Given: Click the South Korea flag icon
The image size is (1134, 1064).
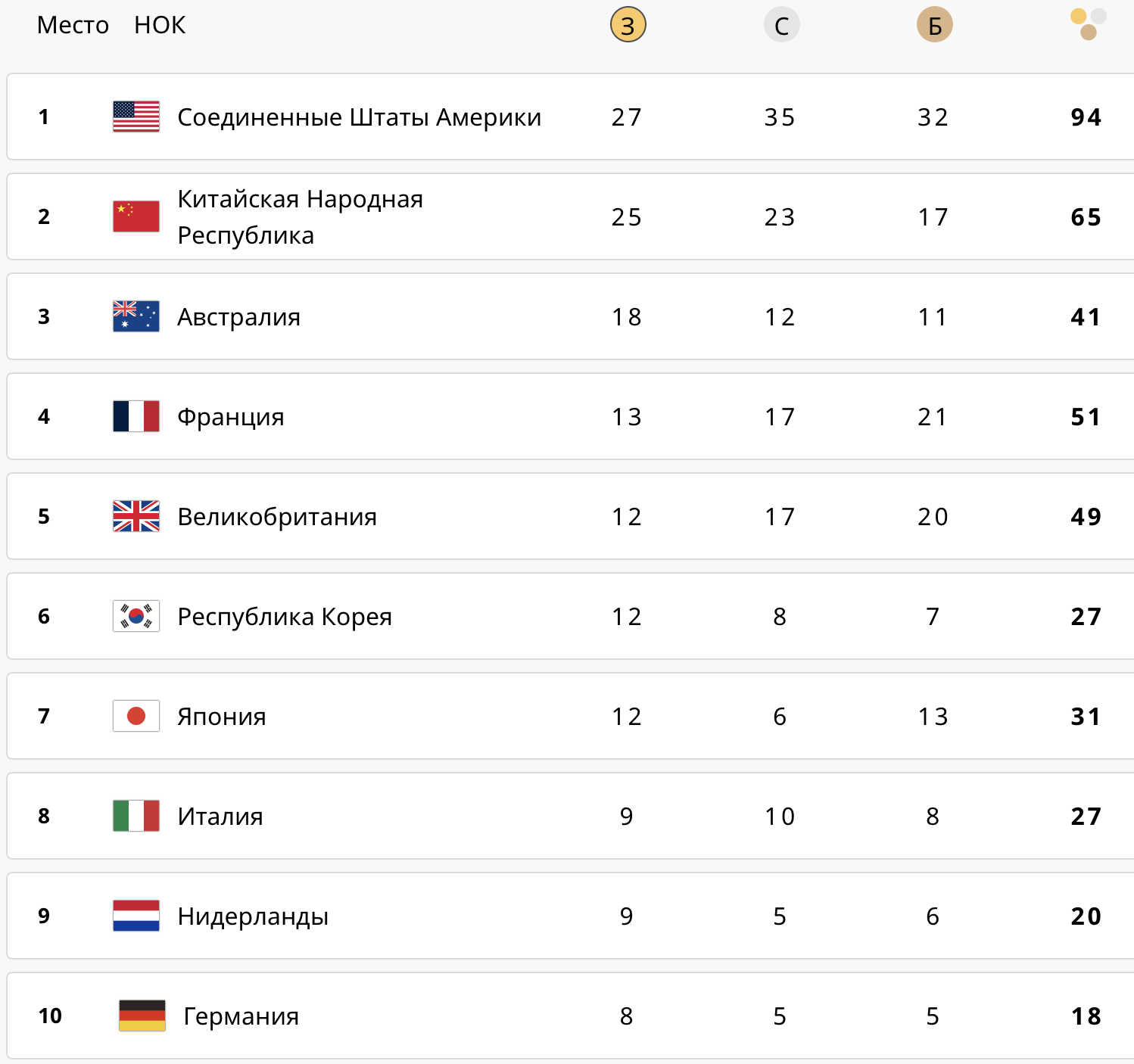Looking at the screenshot, I should (136, 616).
